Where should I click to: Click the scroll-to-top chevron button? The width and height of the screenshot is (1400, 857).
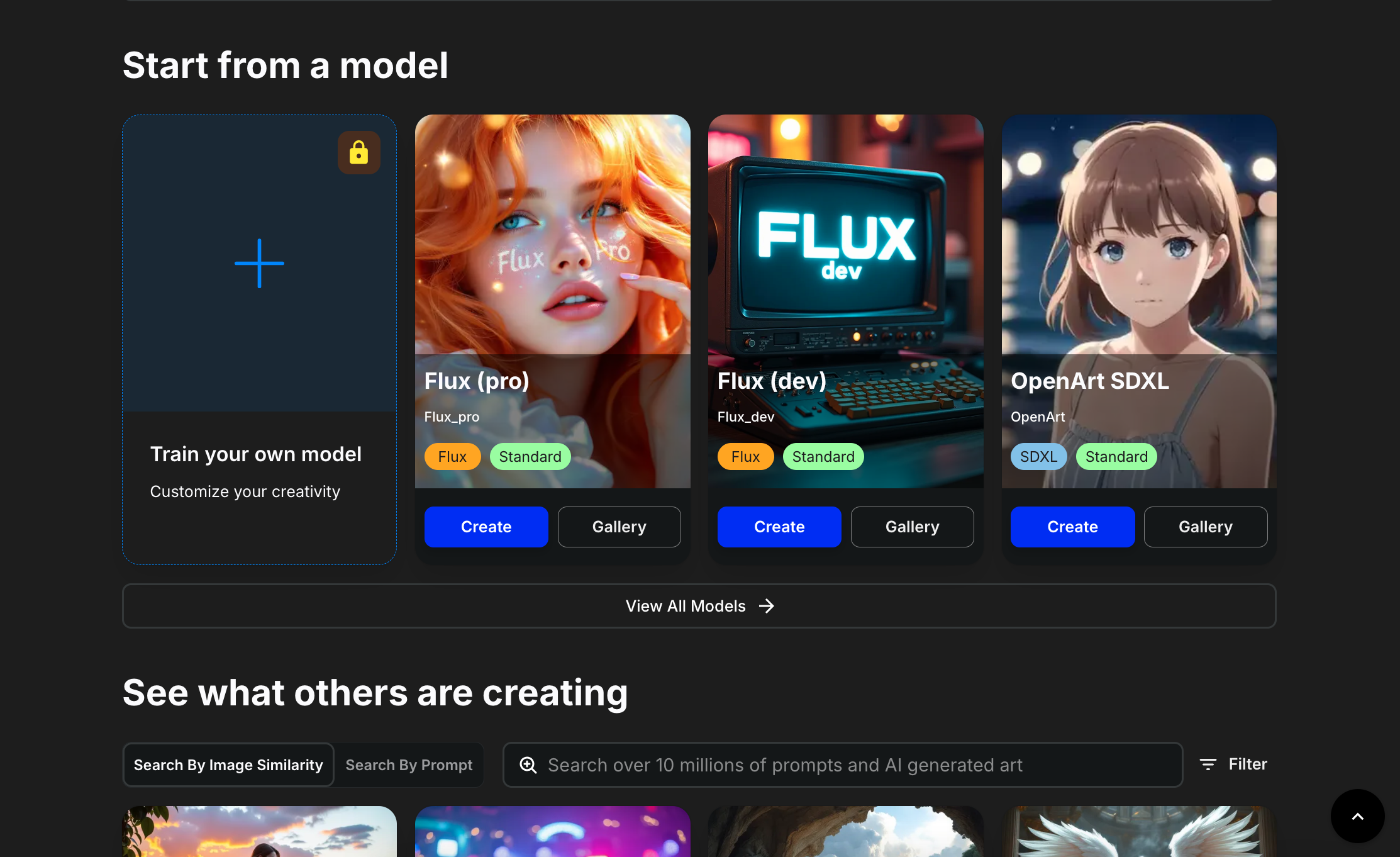tap(1357, 816)
